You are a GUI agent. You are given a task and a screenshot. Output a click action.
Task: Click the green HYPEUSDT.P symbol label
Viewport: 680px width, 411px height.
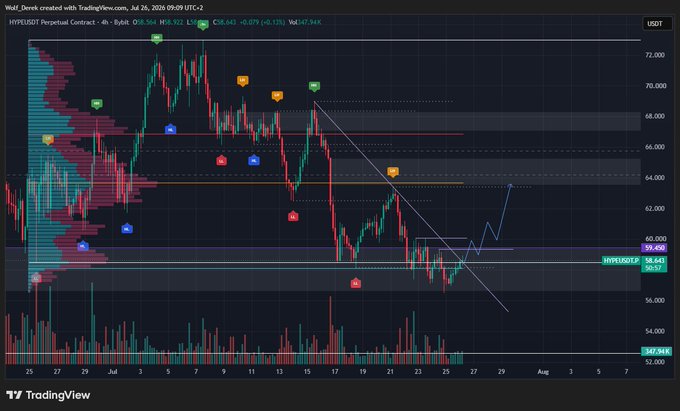pyautogui.click(x=621, y=261)
